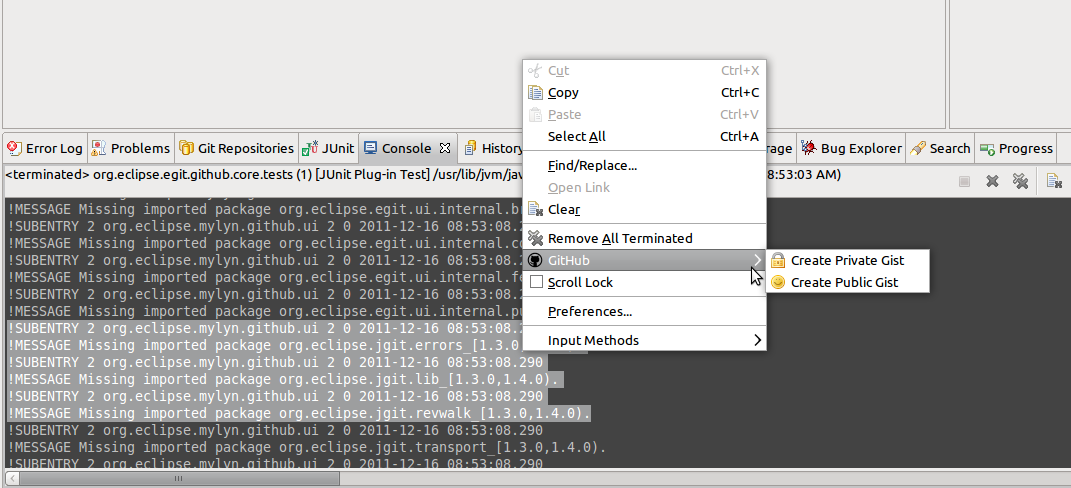The image size is (1071, 488).
Task: Click the Ctrl+C shortcut label
Action: tap(740, 92)
